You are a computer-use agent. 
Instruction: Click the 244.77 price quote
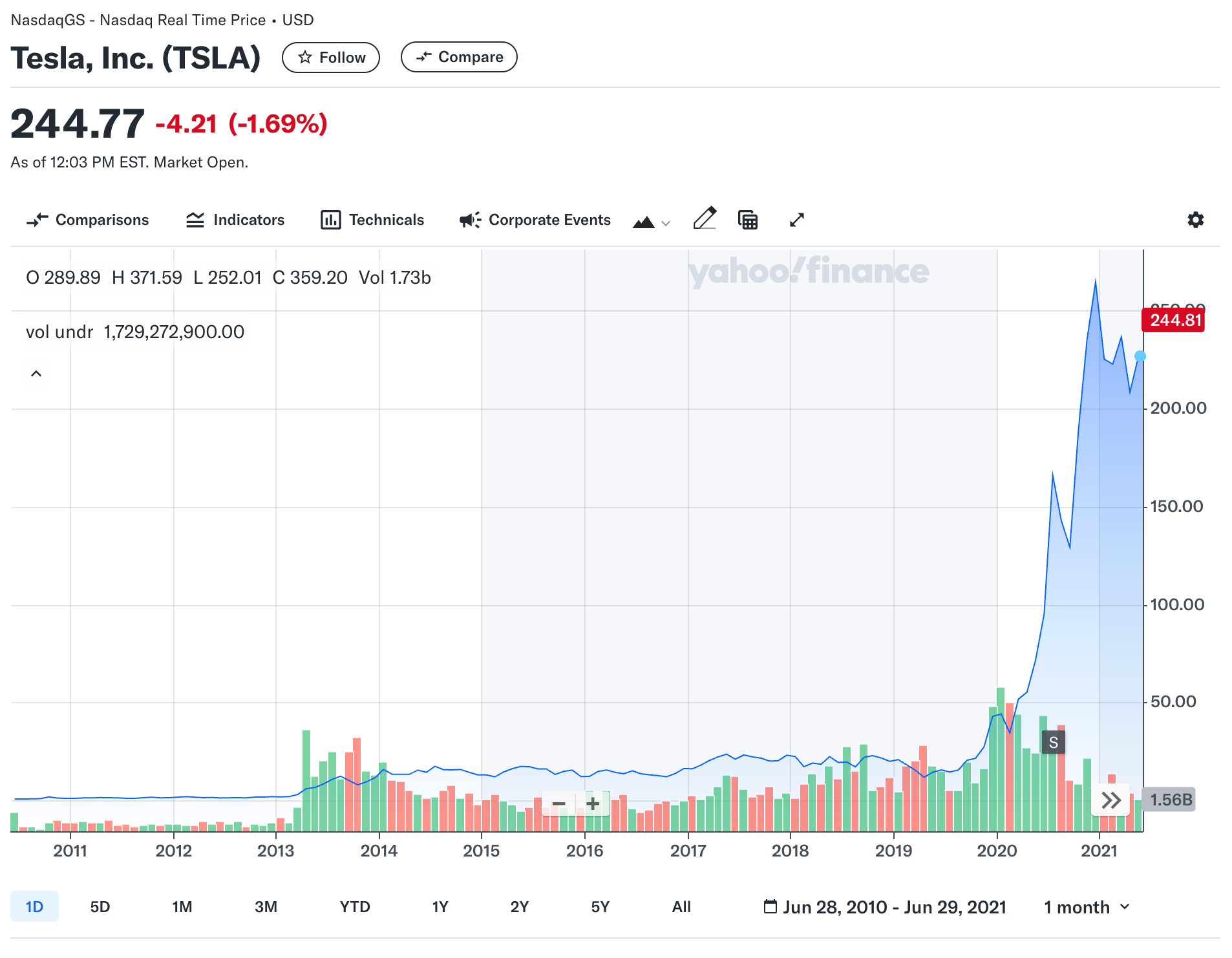click(78, 123)
